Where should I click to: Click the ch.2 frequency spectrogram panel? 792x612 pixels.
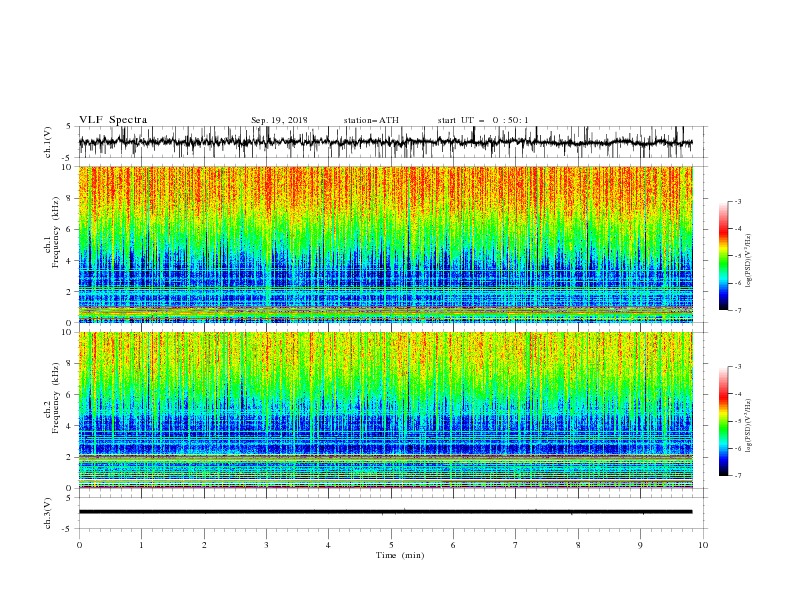tap(386, 410)
